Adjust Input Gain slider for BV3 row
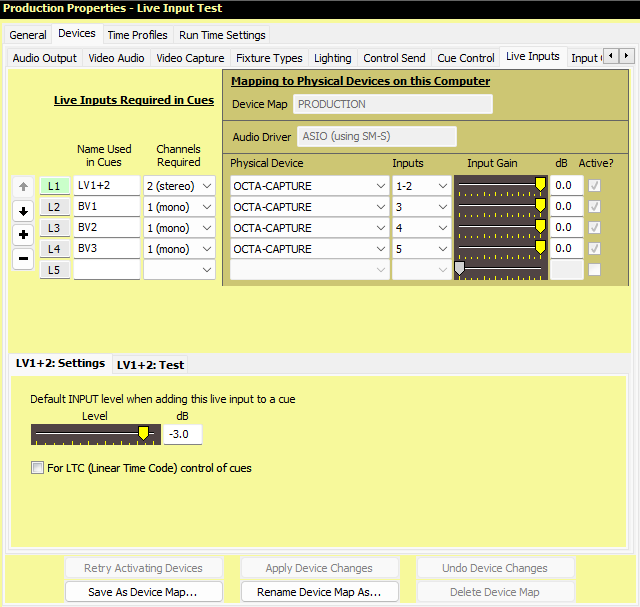640x607 pixels. [x=501, y=249]
